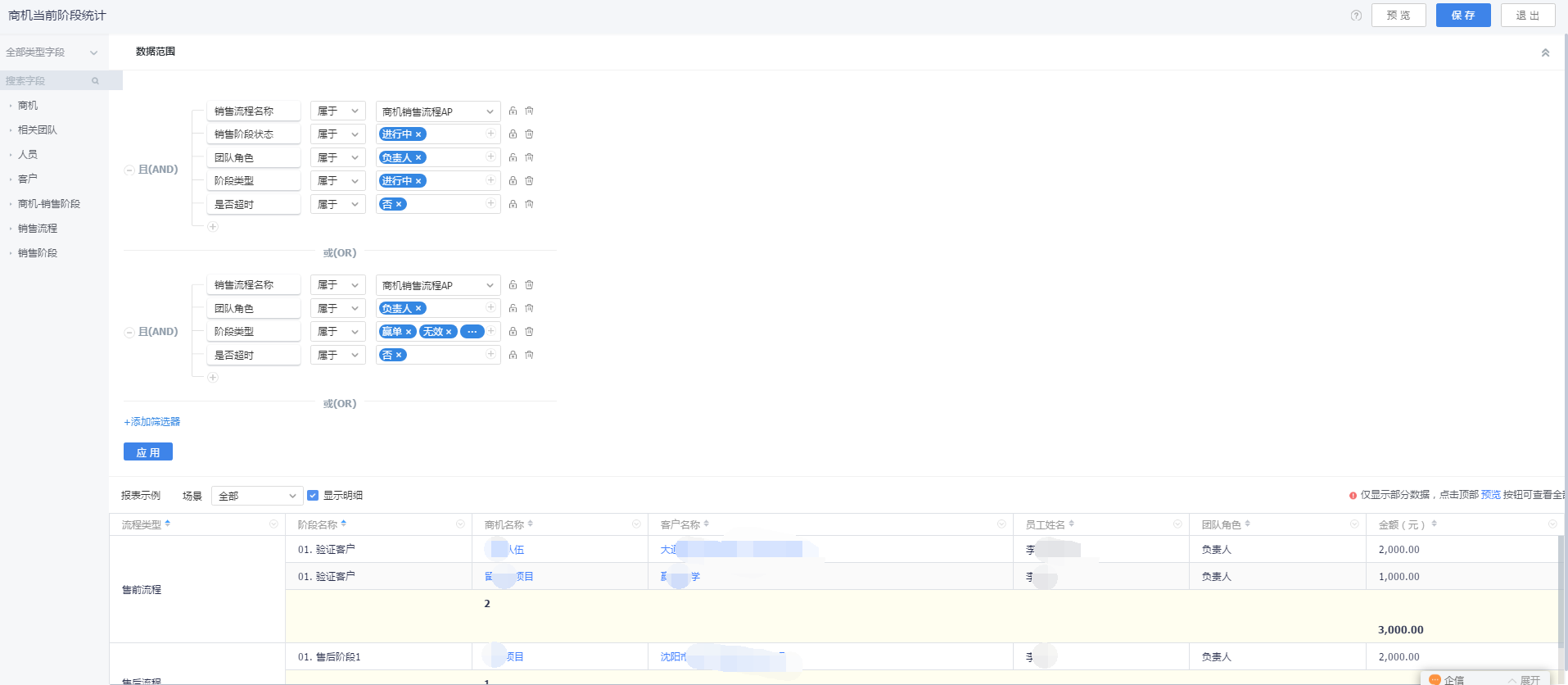The image size is (1568, 685).
Task: Click the 预览 button
Action: [1399, 16]
